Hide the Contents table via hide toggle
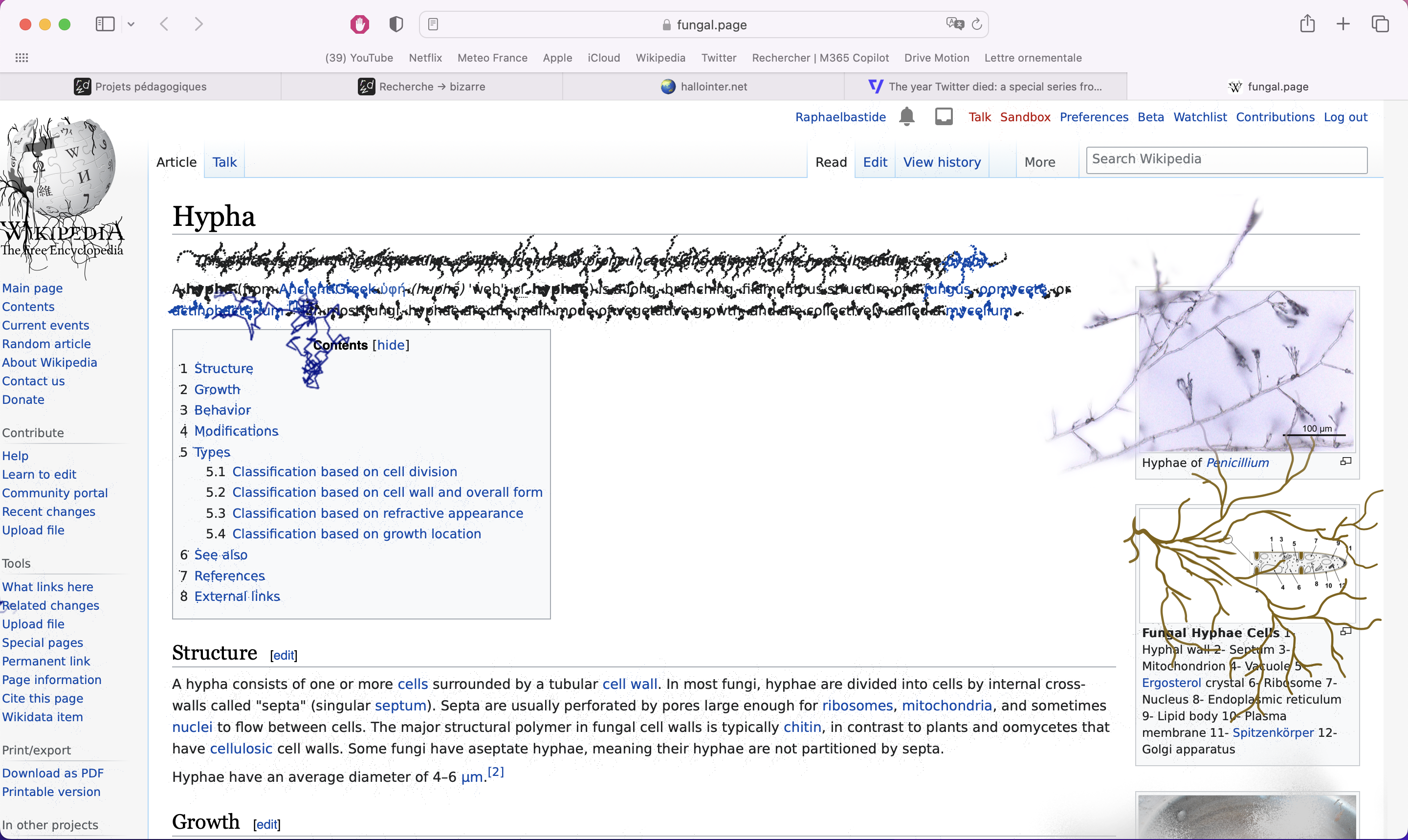The image size is (1408, 840). pyautogui.click(x=391, y=345)
